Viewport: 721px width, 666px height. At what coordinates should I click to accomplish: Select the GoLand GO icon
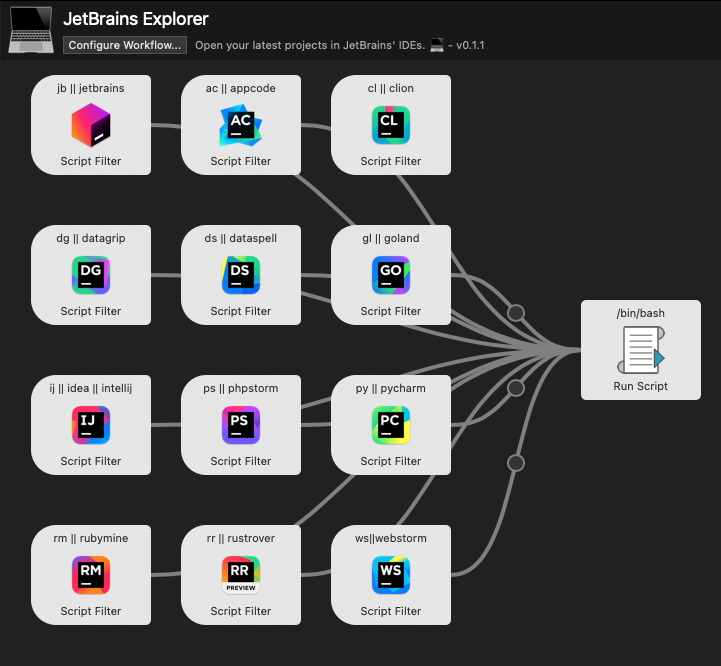click(x=390, y=275)
